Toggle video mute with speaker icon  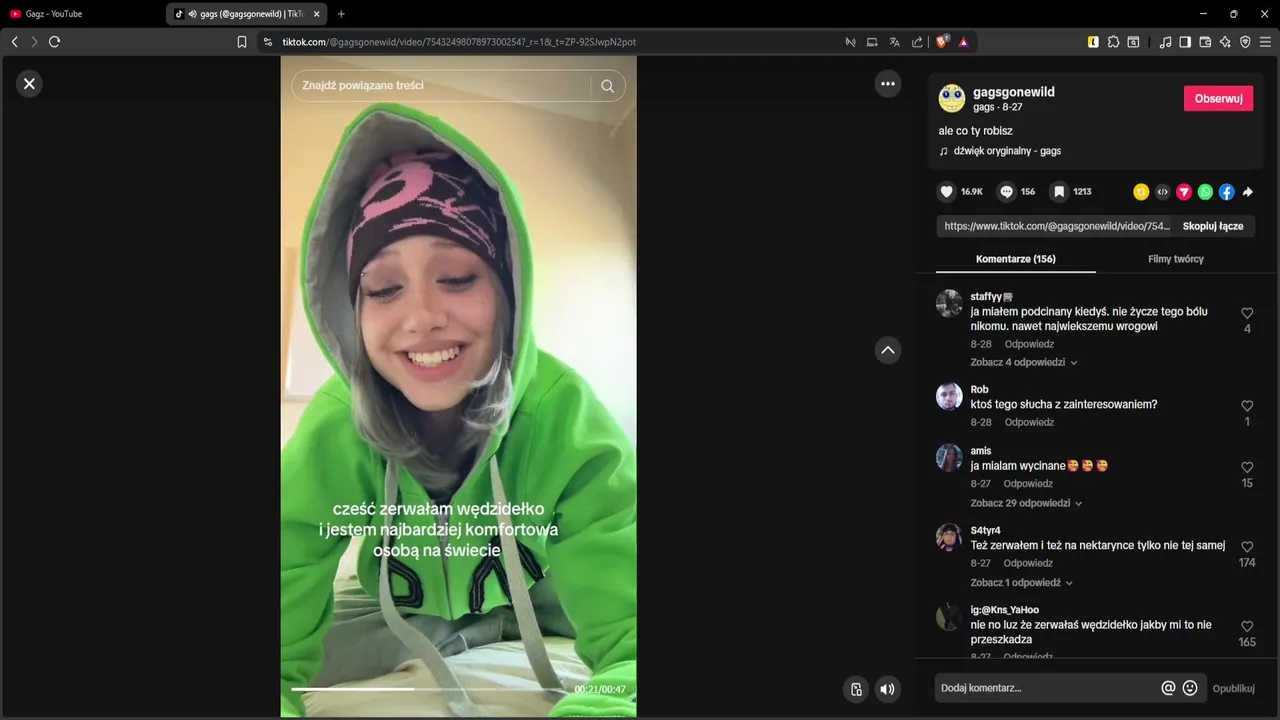[887, 689]
